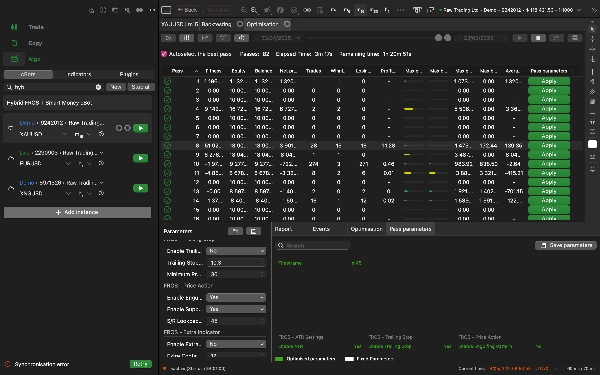Open the Enable Extra dropdown set to No
Viewport: 600px width, 375px height.
click(236, 344)
